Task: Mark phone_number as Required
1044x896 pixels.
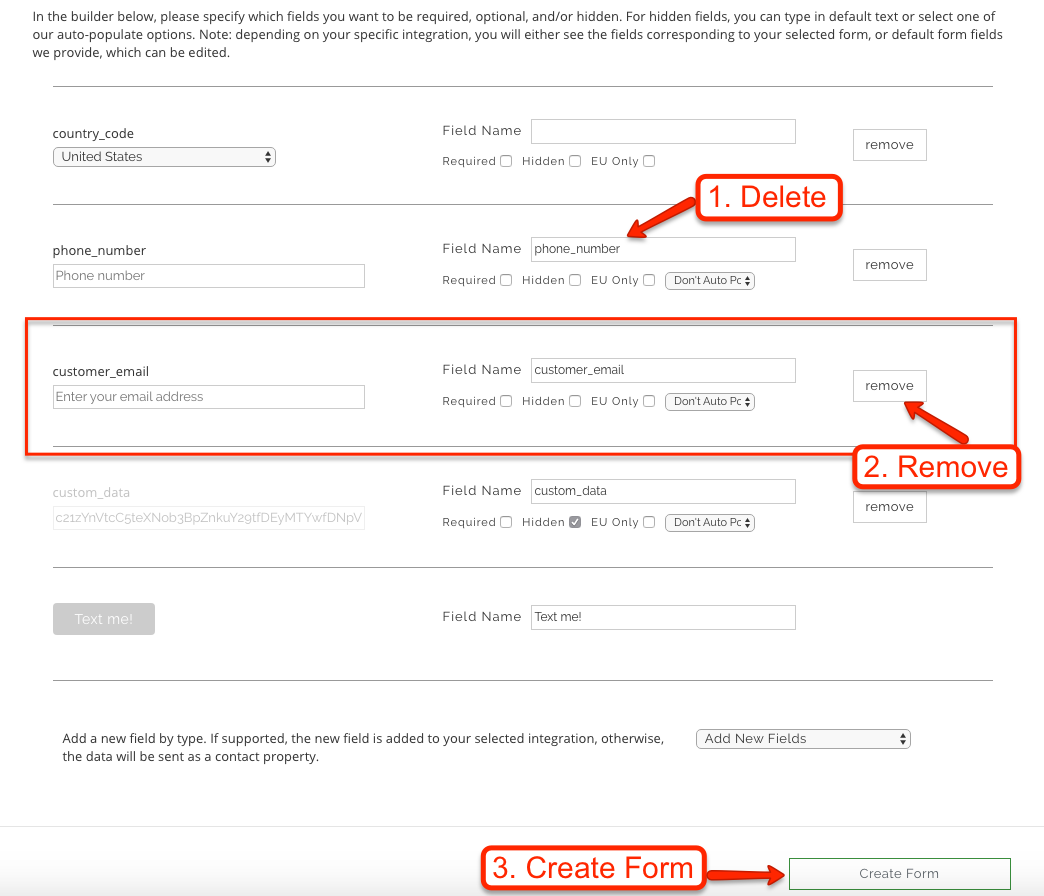Action: 506,280
